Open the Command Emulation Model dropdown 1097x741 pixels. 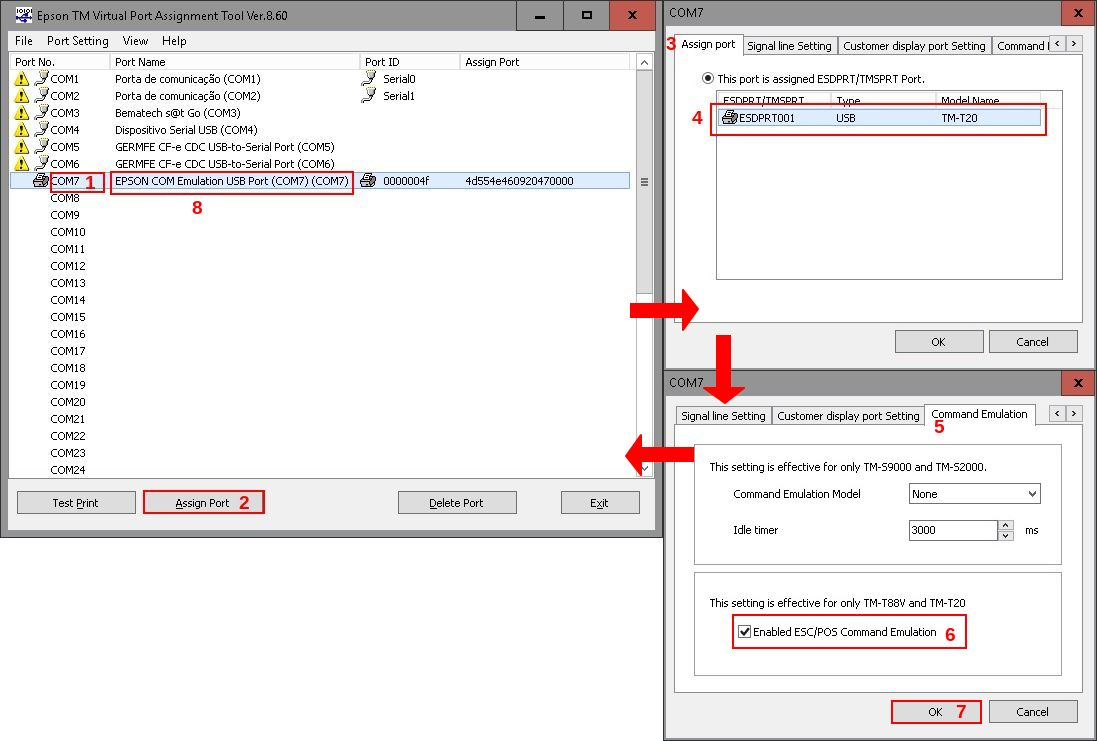click(x=975, y=493)
